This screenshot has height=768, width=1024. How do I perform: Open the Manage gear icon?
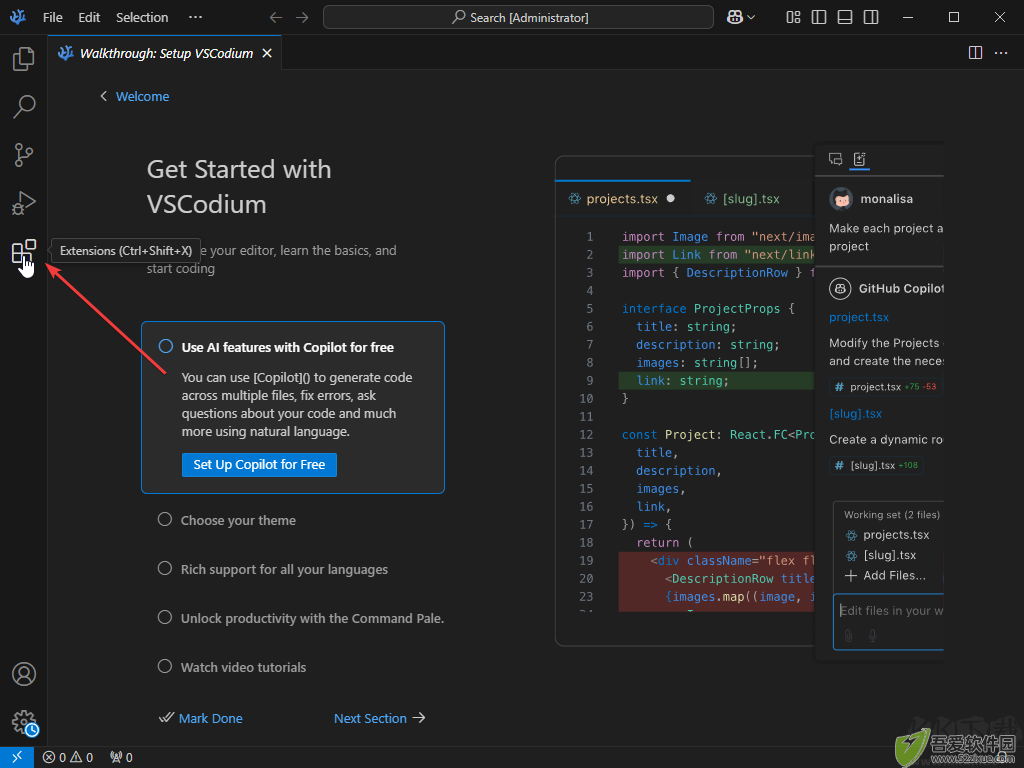point(25,723)
